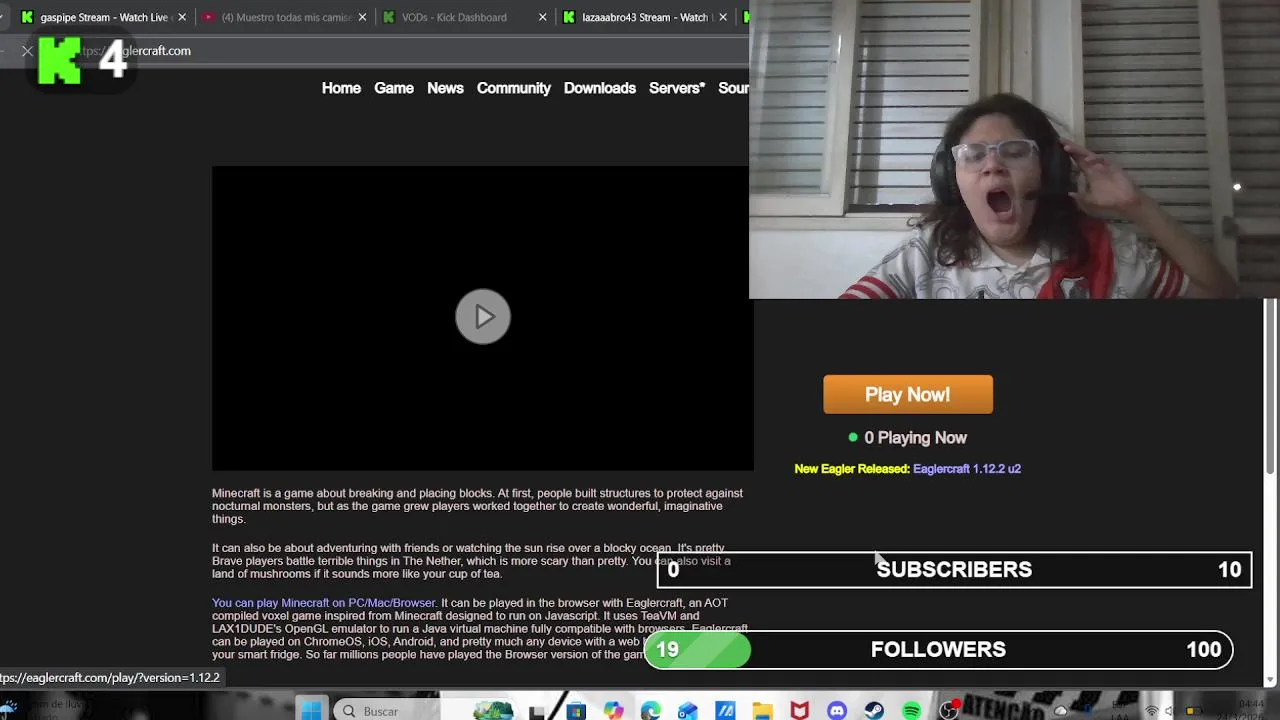The image size is (1280, 720).
Task: Click the Kick favicon on VODs tab
Action: [389, 17]
